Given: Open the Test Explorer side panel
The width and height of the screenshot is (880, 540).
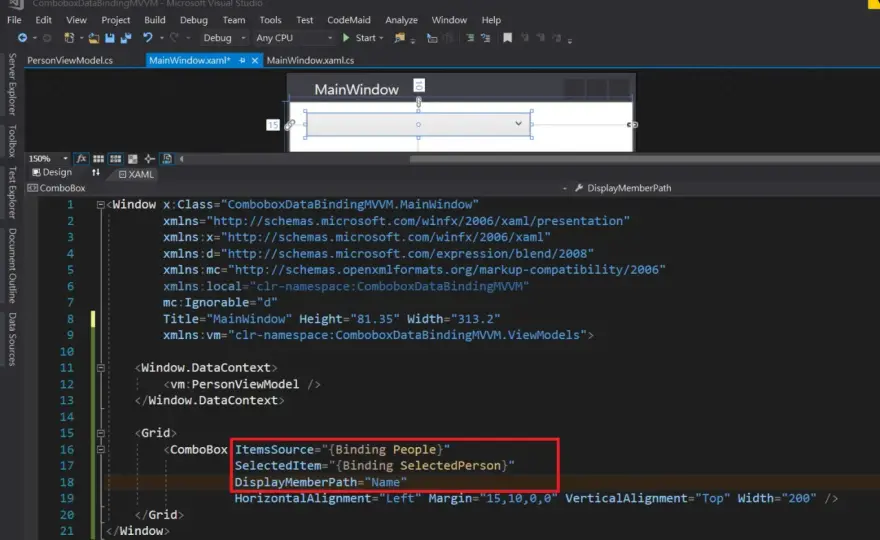Looking at the screenshot, I should 12,192.
